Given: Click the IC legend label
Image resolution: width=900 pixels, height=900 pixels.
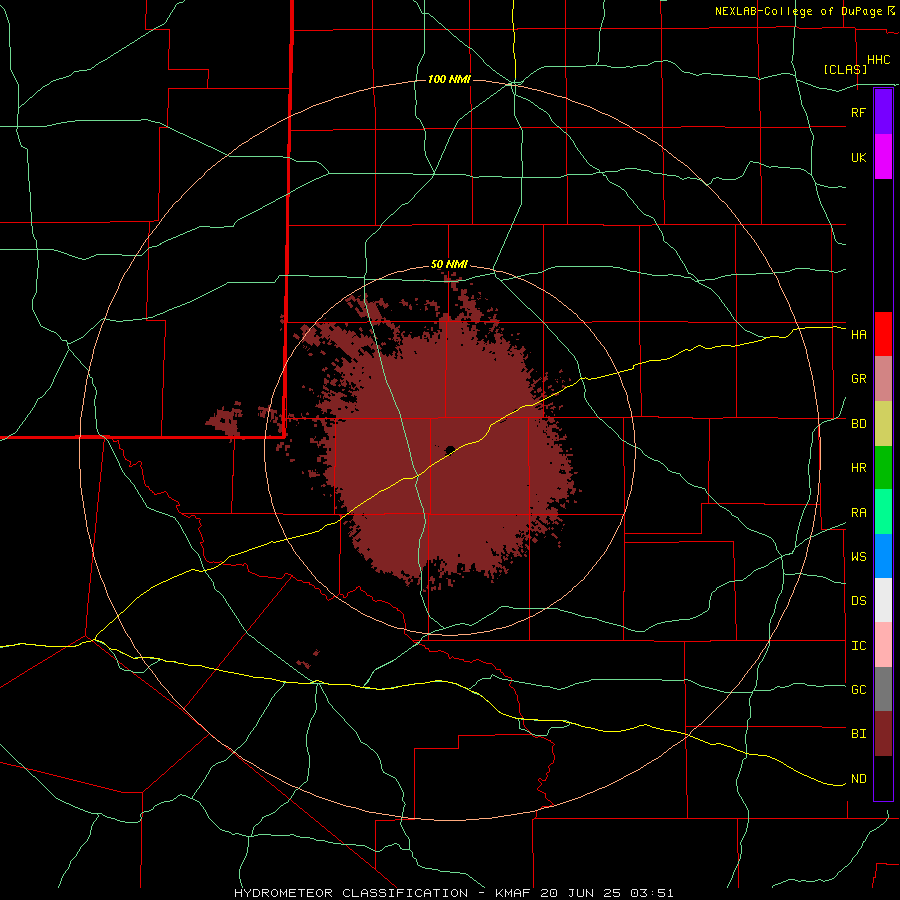Looking at the screenshot, I should tap(858, 646).
